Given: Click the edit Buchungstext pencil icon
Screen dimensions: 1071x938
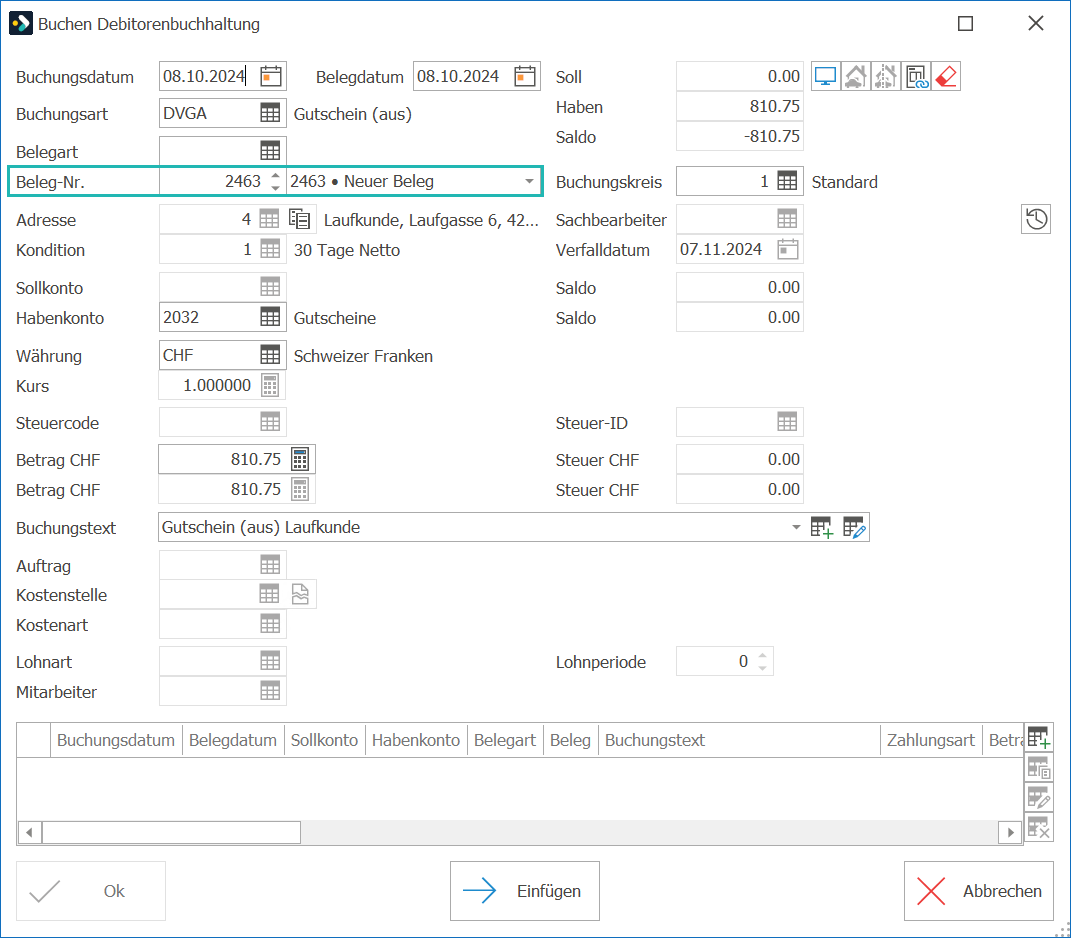Looking at the screenshot, I should point(854,527).
